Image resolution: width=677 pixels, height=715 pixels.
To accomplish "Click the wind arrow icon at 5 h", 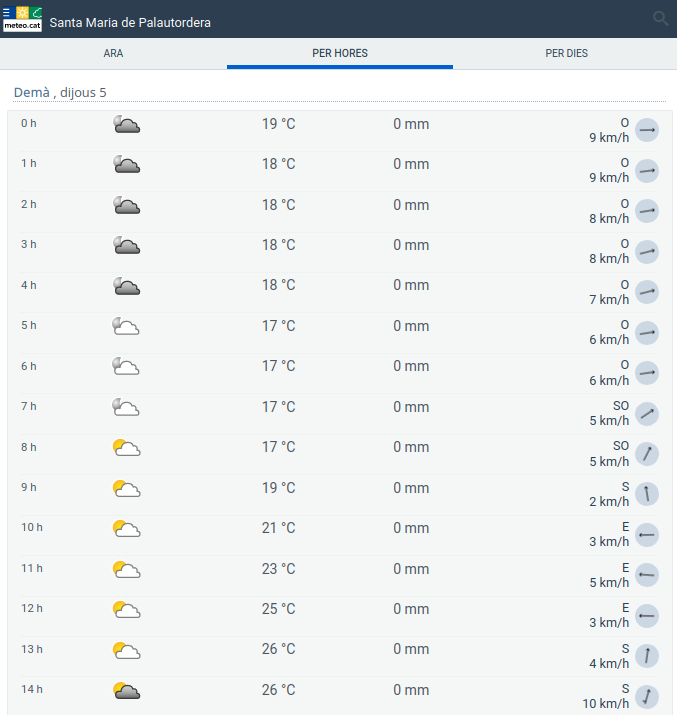I will pos(647,333).
